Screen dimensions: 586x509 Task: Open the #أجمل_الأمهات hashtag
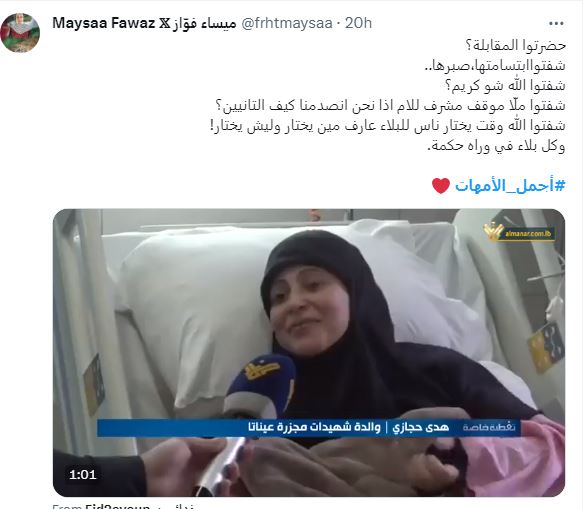[x=510, y=186]
